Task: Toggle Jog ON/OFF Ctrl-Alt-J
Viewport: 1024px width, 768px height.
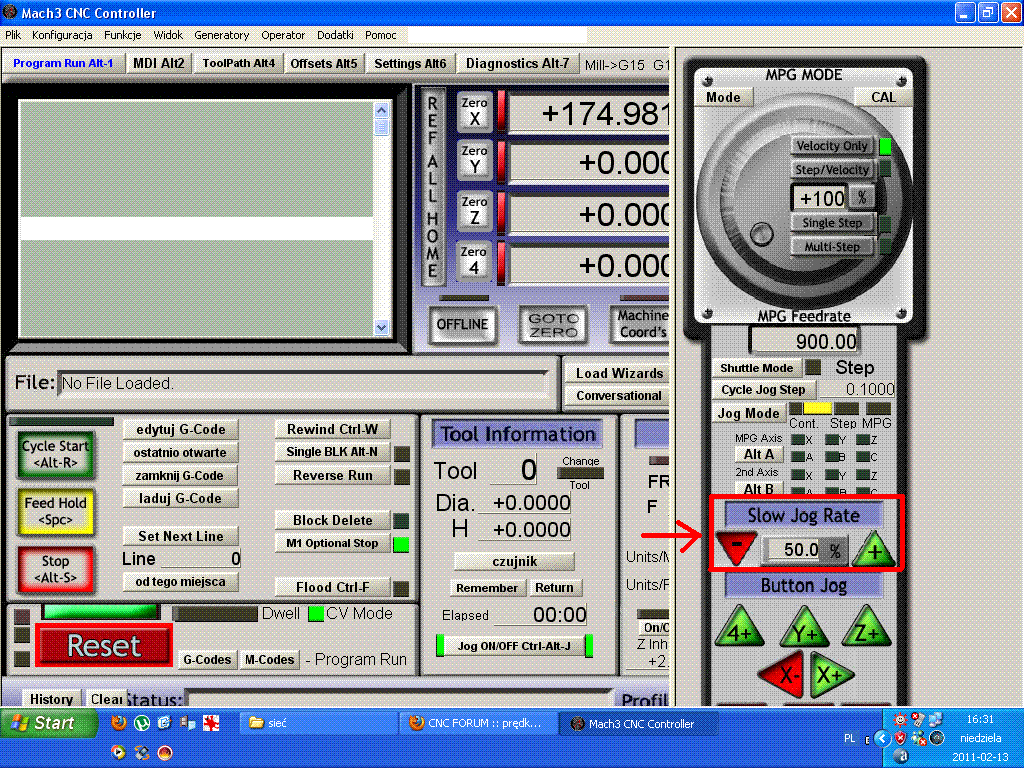Action: click(x=514, y=646)
